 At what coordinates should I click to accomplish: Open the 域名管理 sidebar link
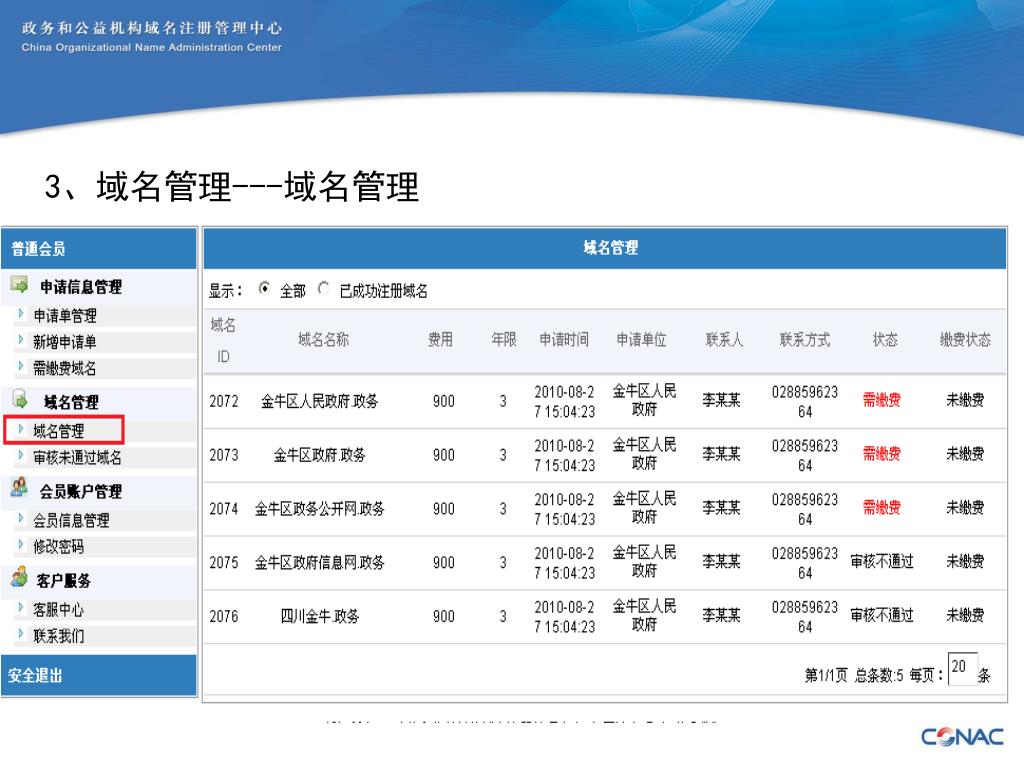(x=59, y=431)
